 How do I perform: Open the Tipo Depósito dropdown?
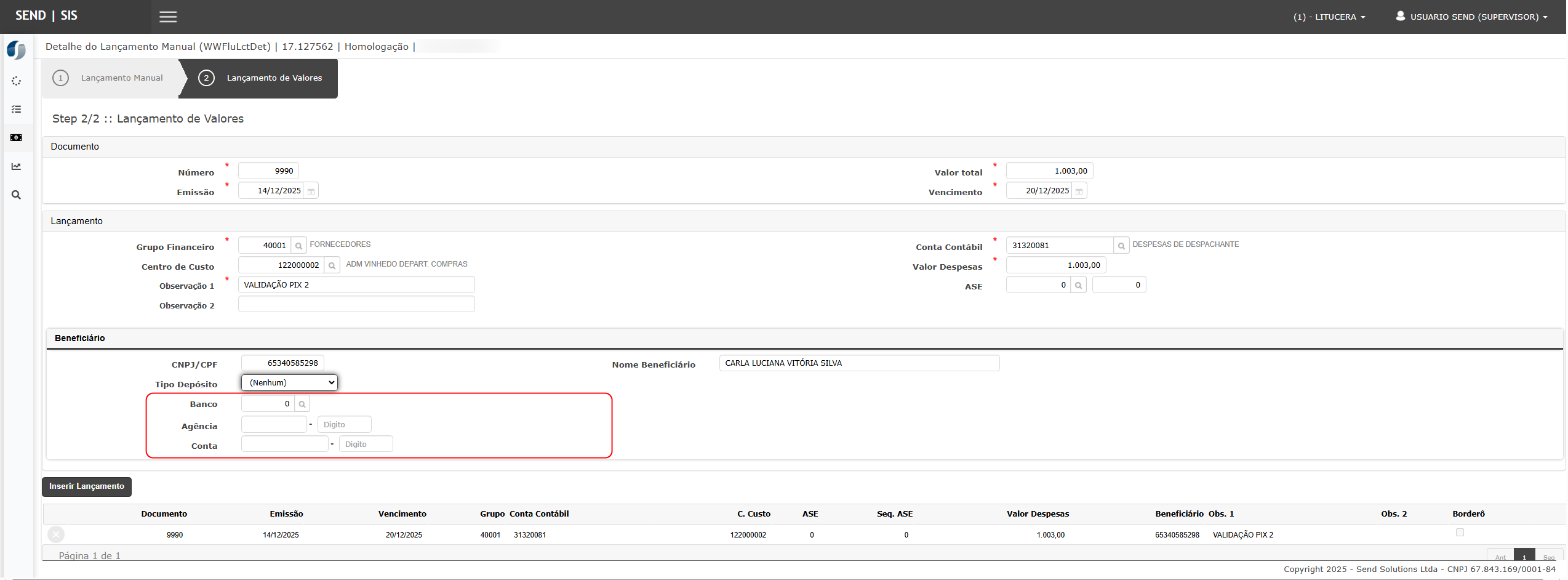289,383
